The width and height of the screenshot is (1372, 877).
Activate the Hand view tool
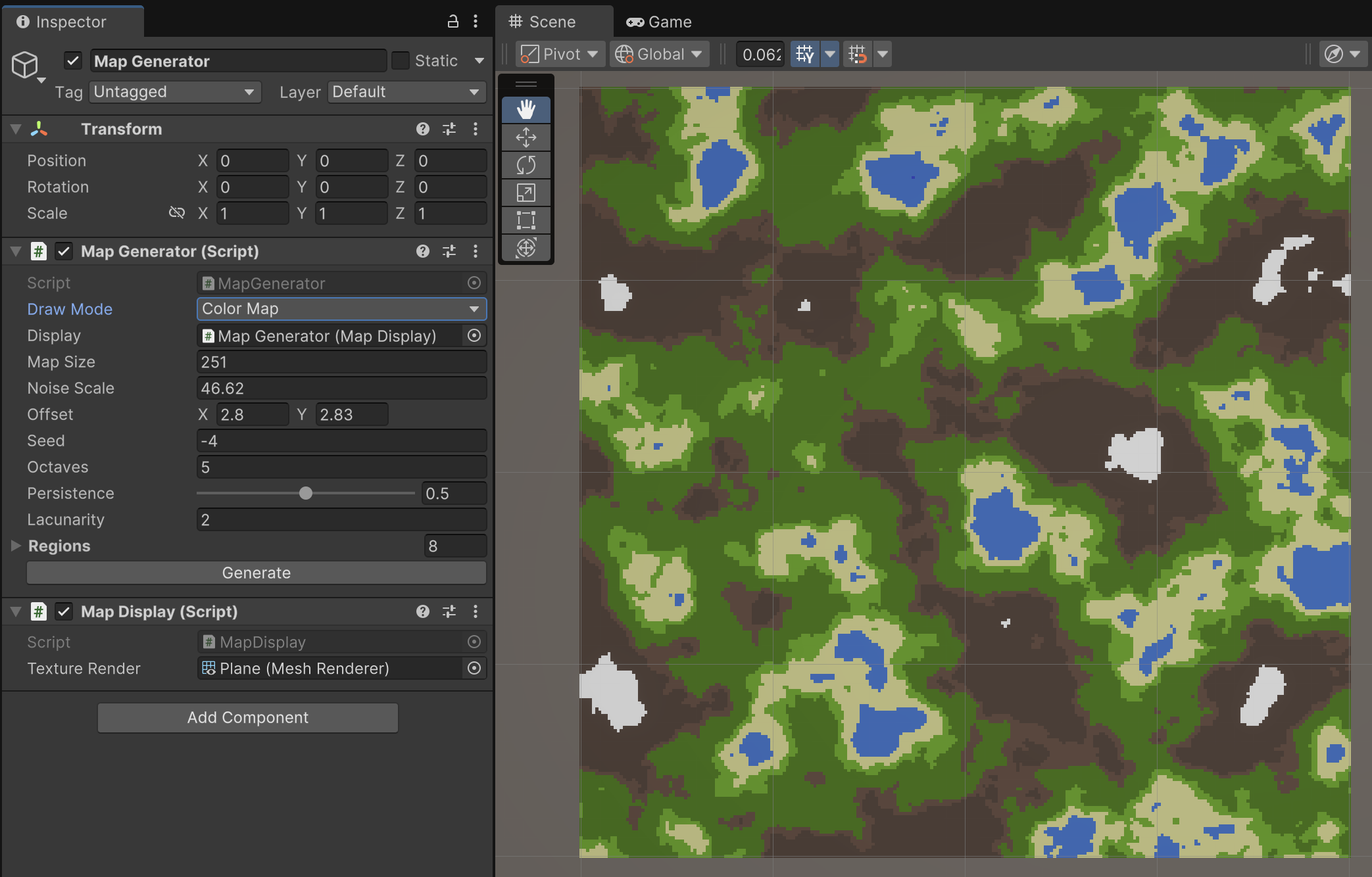point(526,109)
